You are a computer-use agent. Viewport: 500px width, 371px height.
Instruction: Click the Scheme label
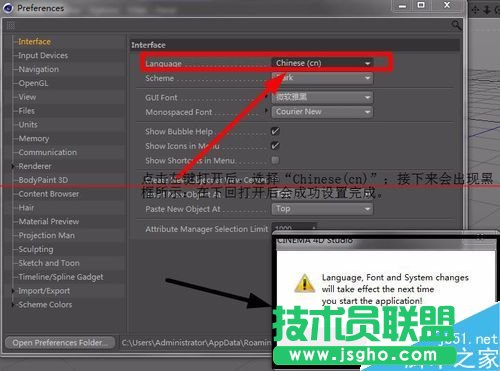click(x=160, y=78)
